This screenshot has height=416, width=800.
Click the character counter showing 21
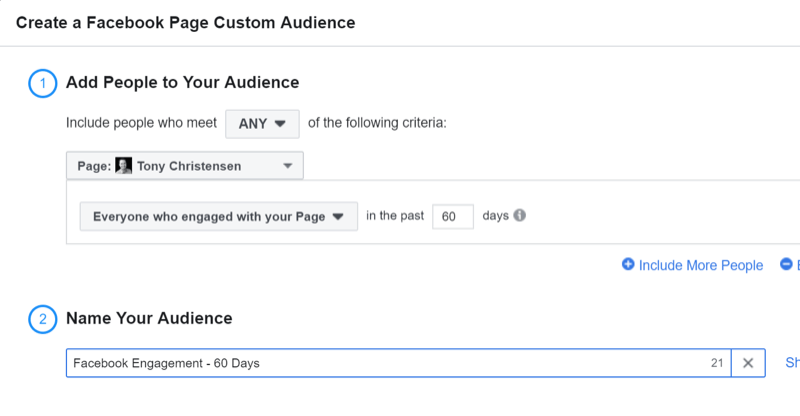tap(717, 363)
